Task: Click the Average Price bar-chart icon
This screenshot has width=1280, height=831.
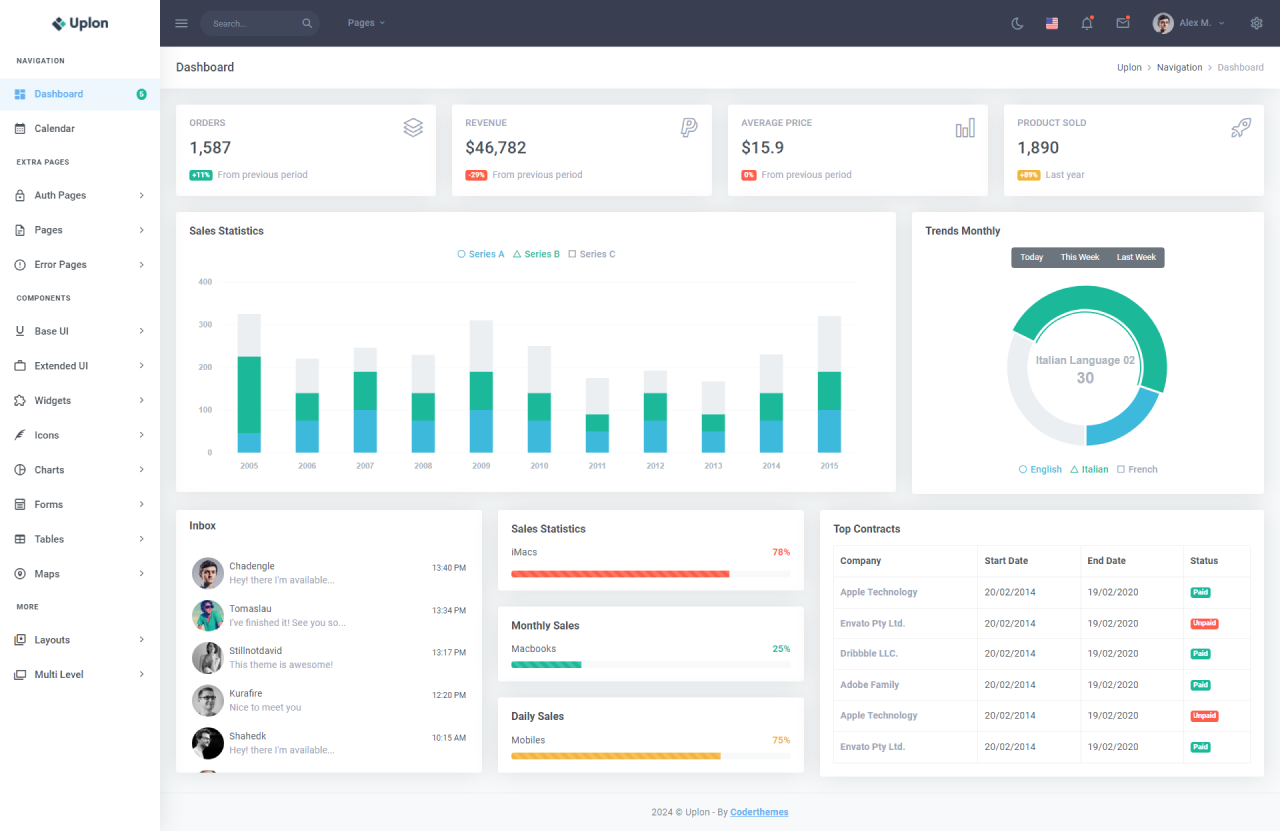Action: pyautogui.click(x=965, y=127)
